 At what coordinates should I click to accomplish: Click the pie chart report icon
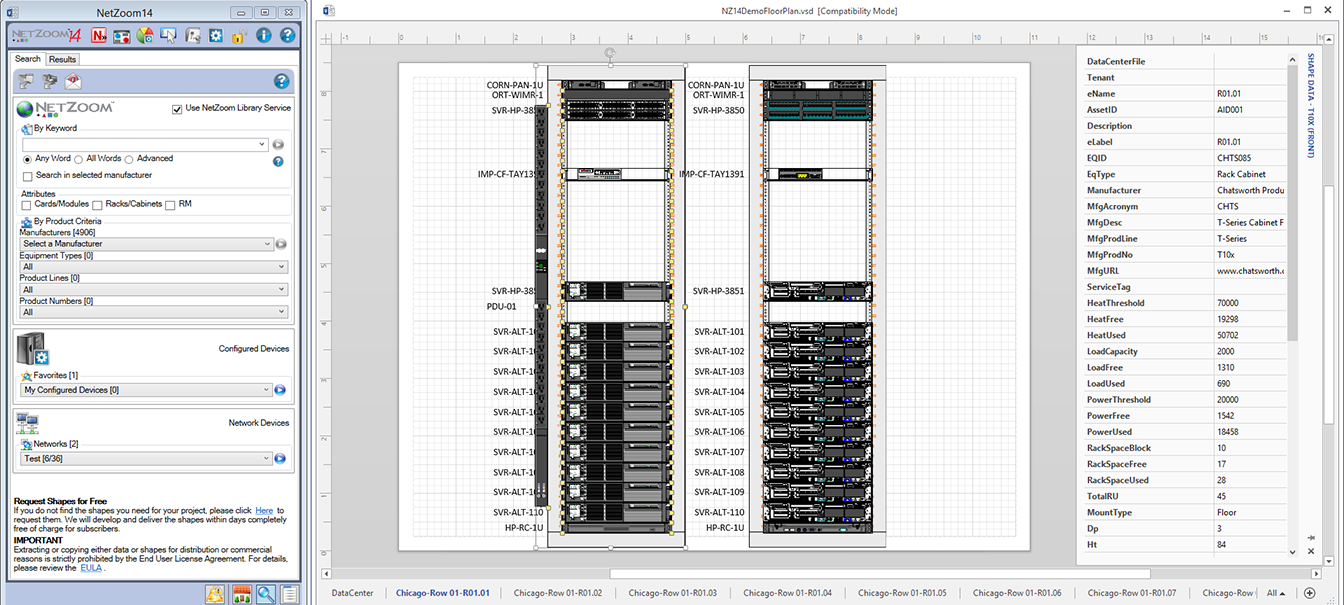[145, 36]
